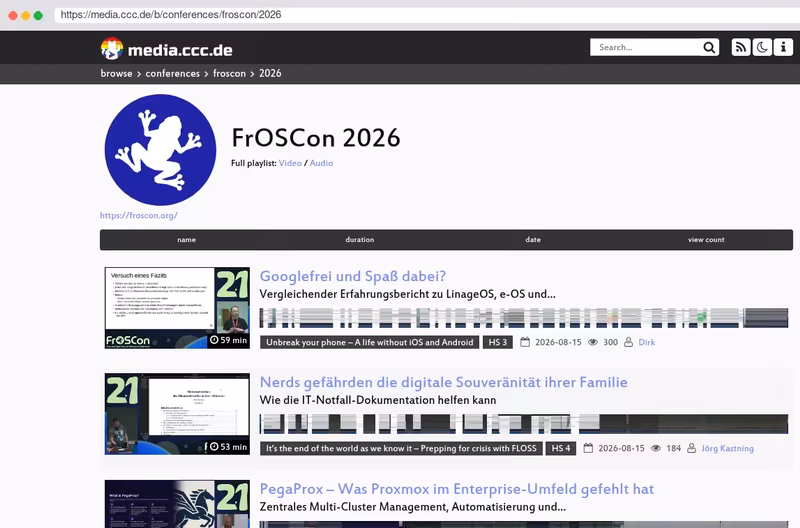Click timeline preview strip of Nerds gefährden talk

[x=523, y=424]
